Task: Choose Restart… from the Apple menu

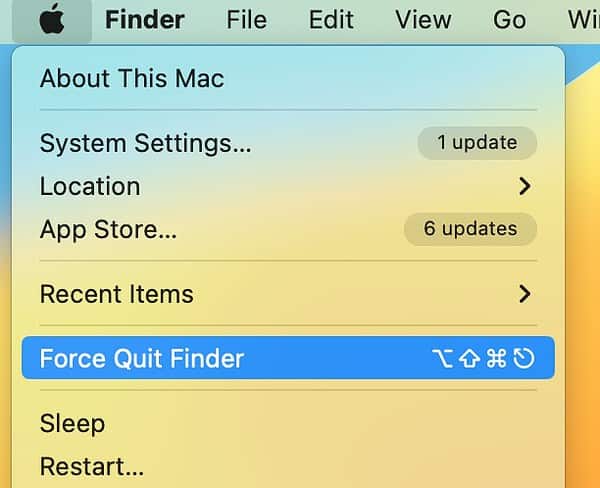Action: pos(92,466)
